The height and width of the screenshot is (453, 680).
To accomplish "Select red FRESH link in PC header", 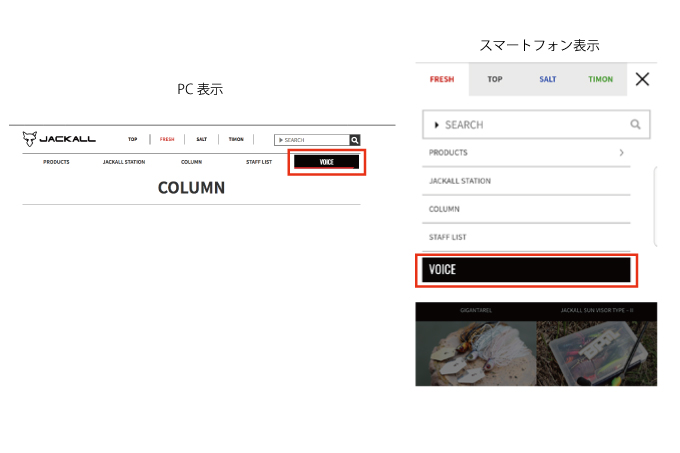I will (167, 140).
